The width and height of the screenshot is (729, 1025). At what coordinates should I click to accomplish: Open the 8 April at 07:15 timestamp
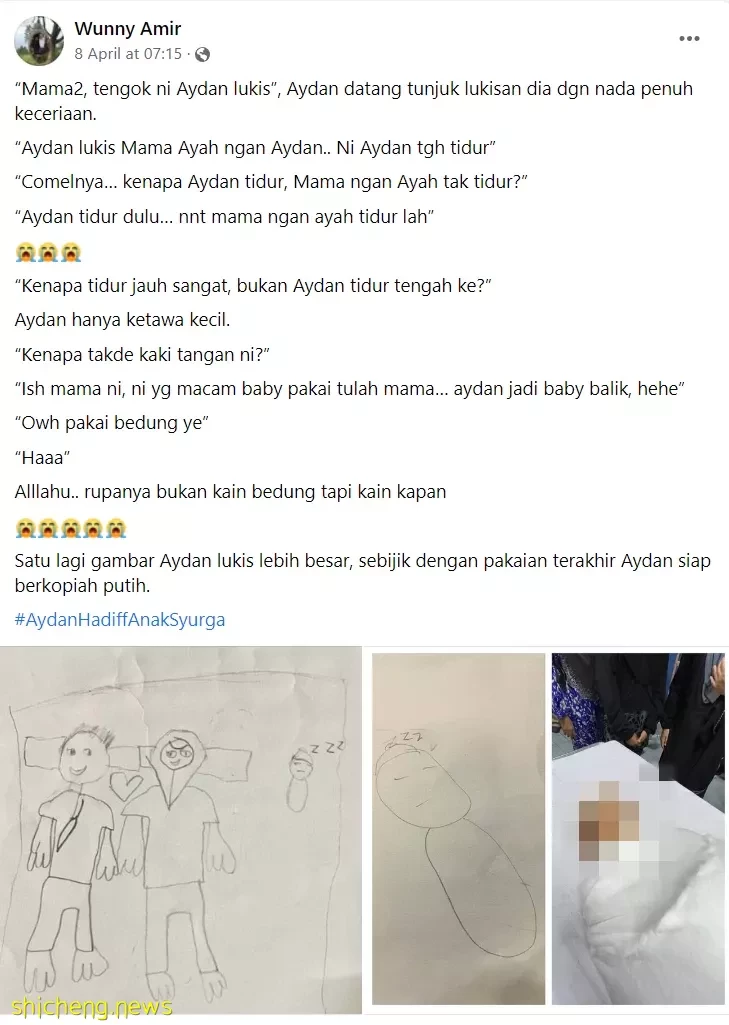[128, 54]
